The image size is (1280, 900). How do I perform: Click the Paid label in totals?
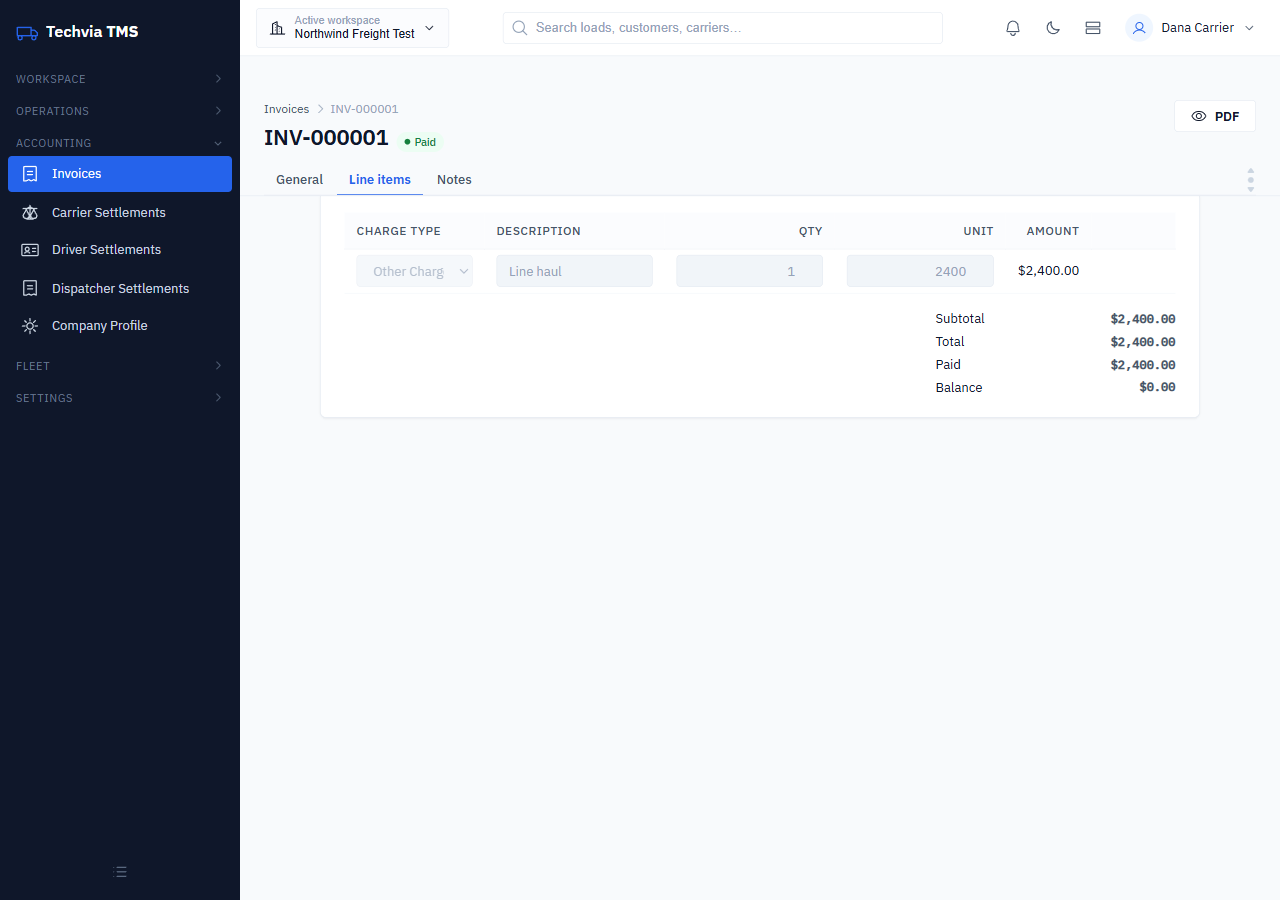coord(948,365)
